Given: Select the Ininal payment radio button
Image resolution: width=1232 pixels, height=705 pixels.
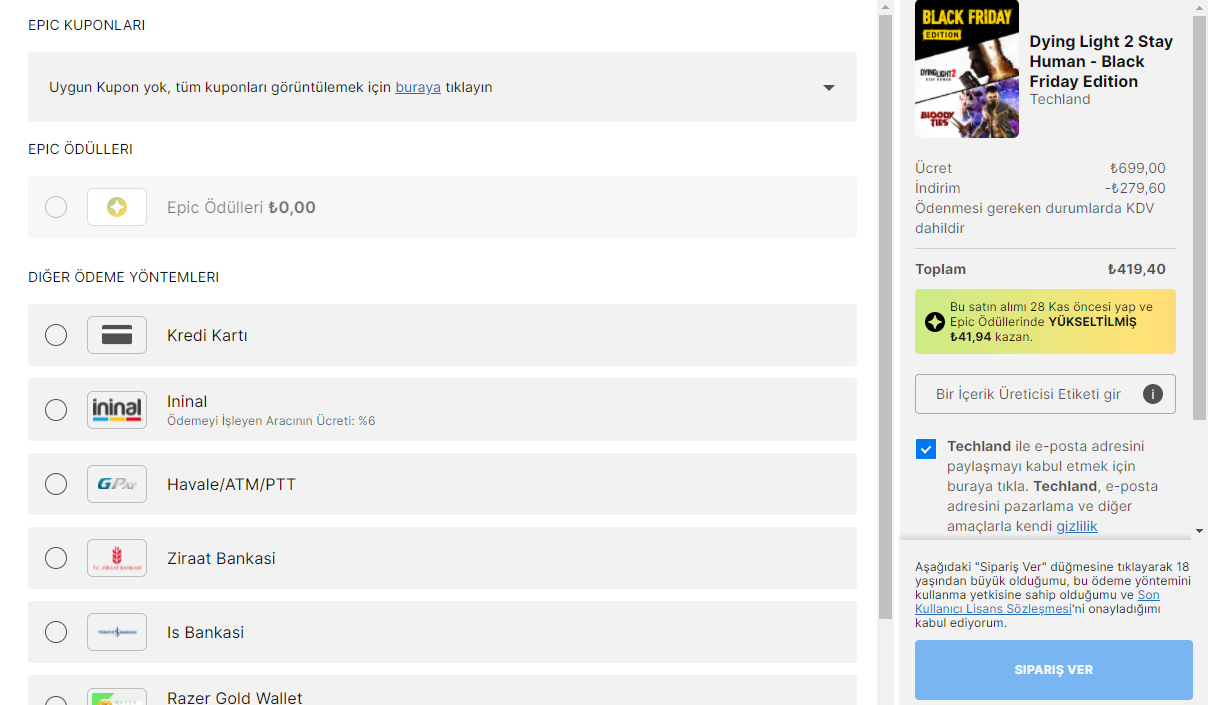Looking at the screenshot, I should click(x=56, y=410).
